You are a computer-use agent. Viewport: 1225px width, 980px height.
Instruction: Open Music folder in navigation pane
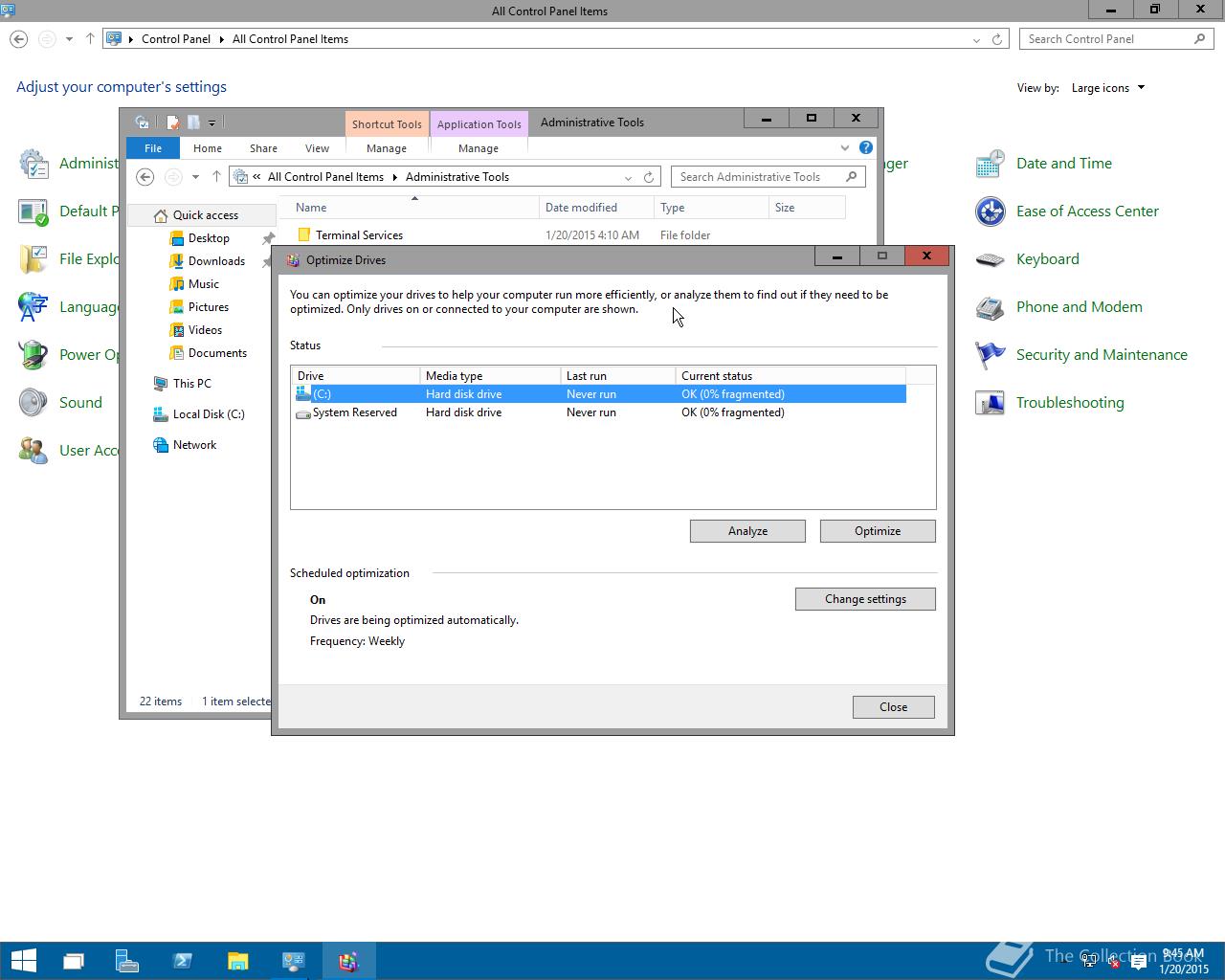pyautogui.click(x=203, y=284)
